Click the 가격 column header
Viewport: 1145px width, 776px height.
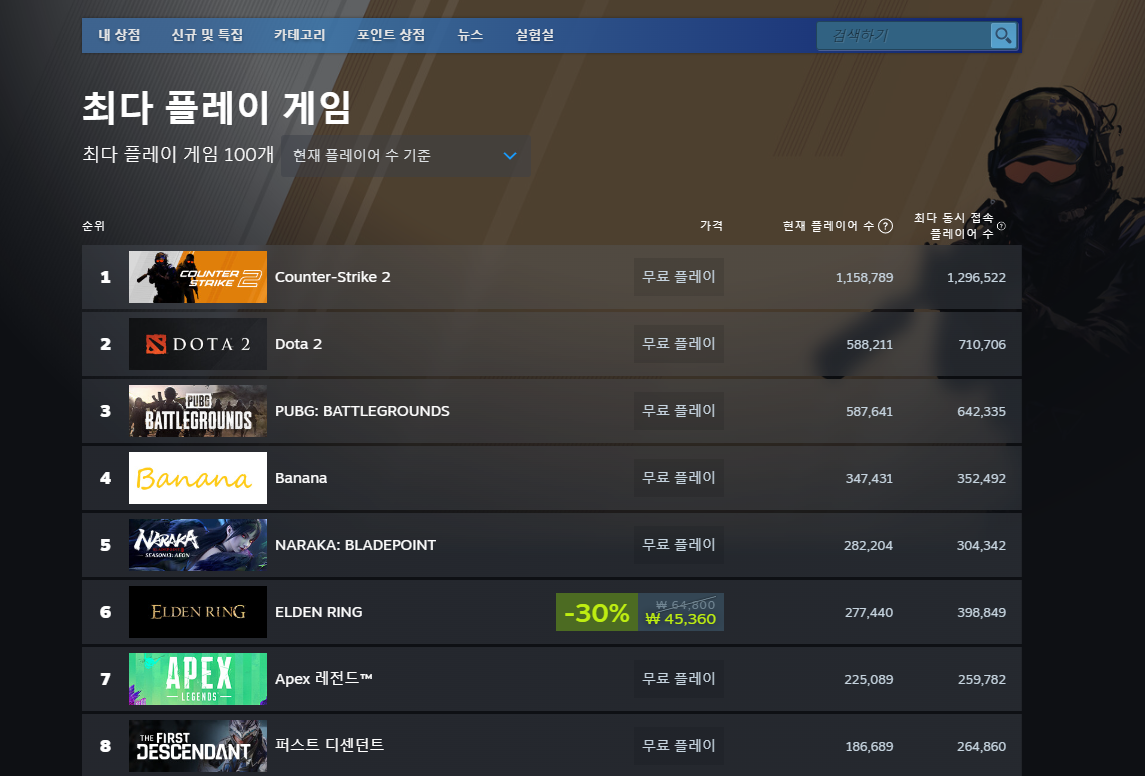click(711, 226)
